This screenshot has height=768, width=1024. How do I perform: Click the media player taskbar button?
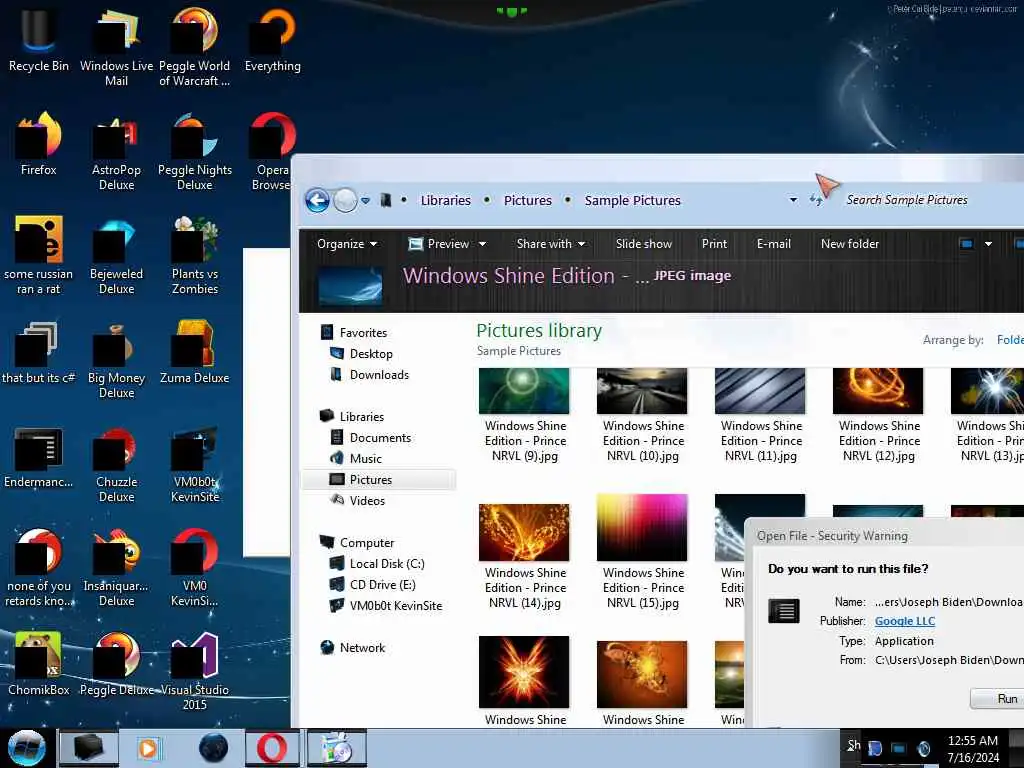pyautogui.click(x=148, y=748)
